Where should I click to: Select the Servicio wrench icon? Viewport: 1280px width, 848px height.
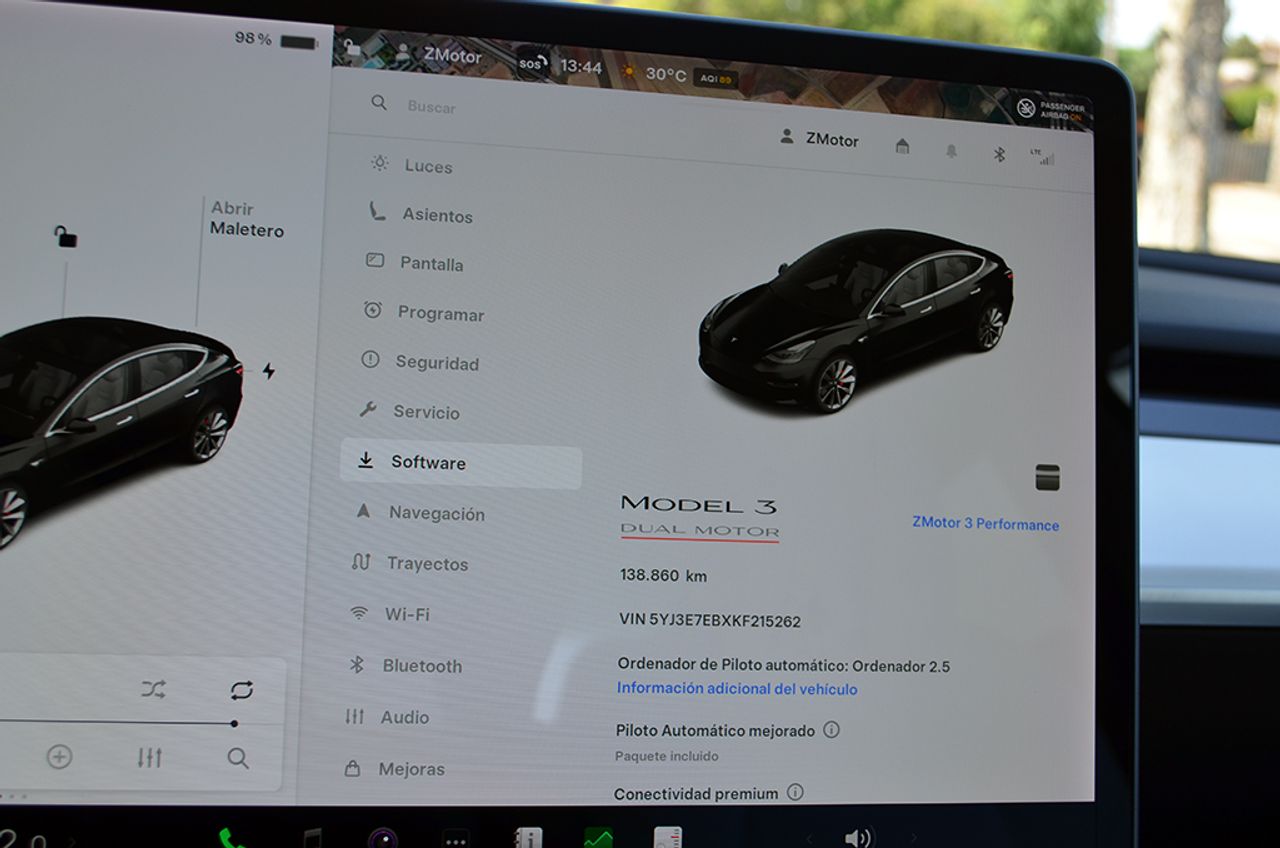(369, 408)
